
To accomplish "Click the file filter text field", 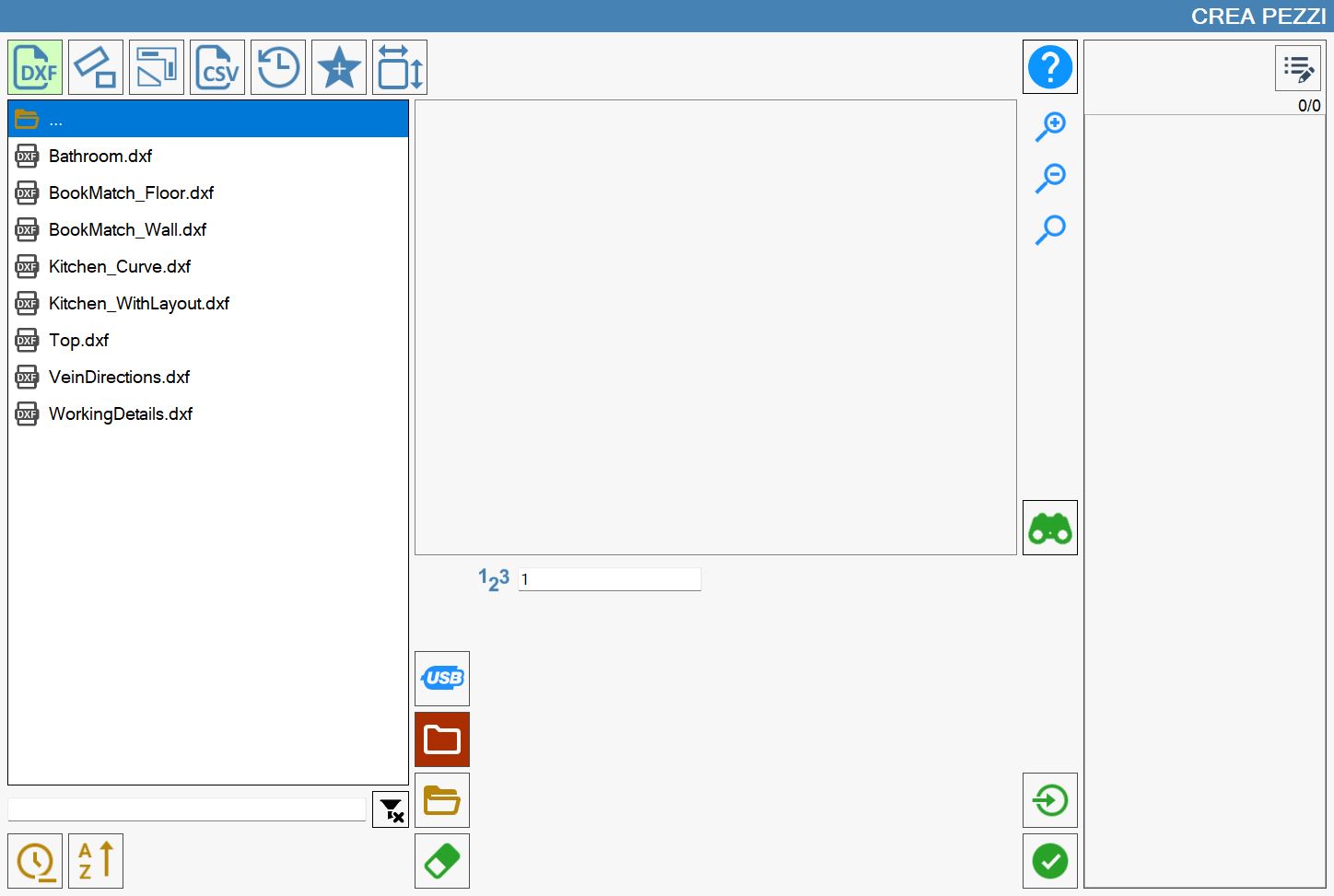I will [x=187, y=809].
